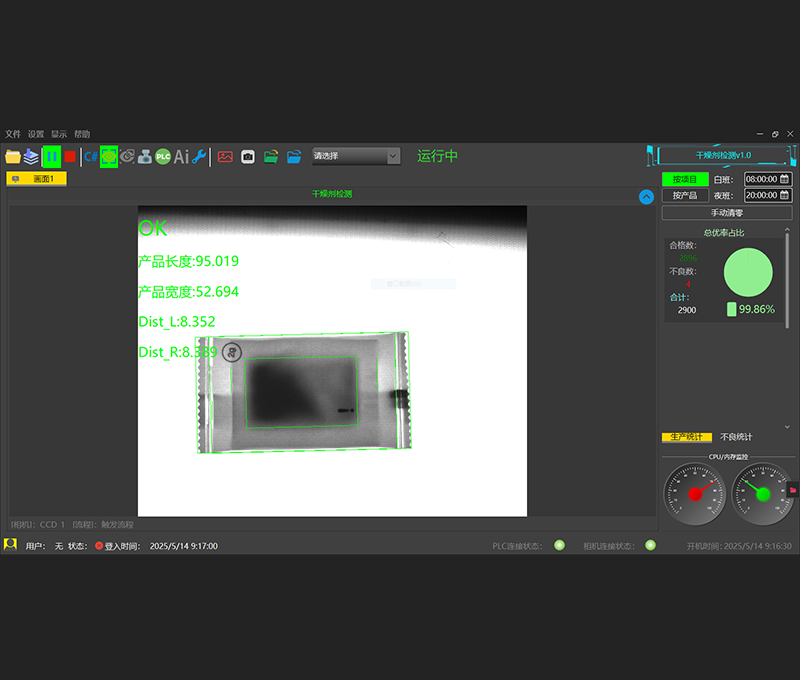Select the 按项目 statistics mode
800x680 pixels.
pyautogui.click(x=685, y=179)
